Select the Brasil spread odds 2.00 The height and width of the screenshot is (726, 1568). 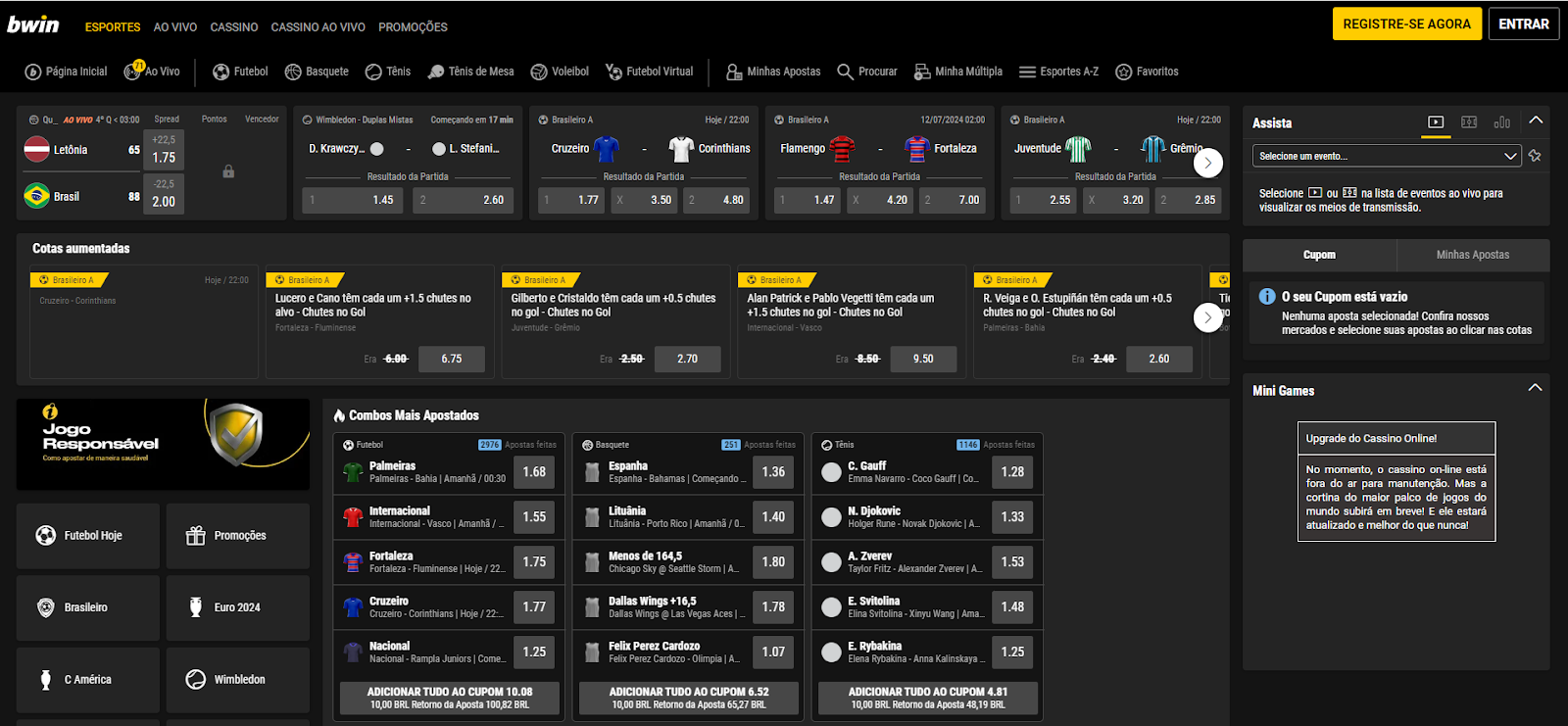[164, 194]
